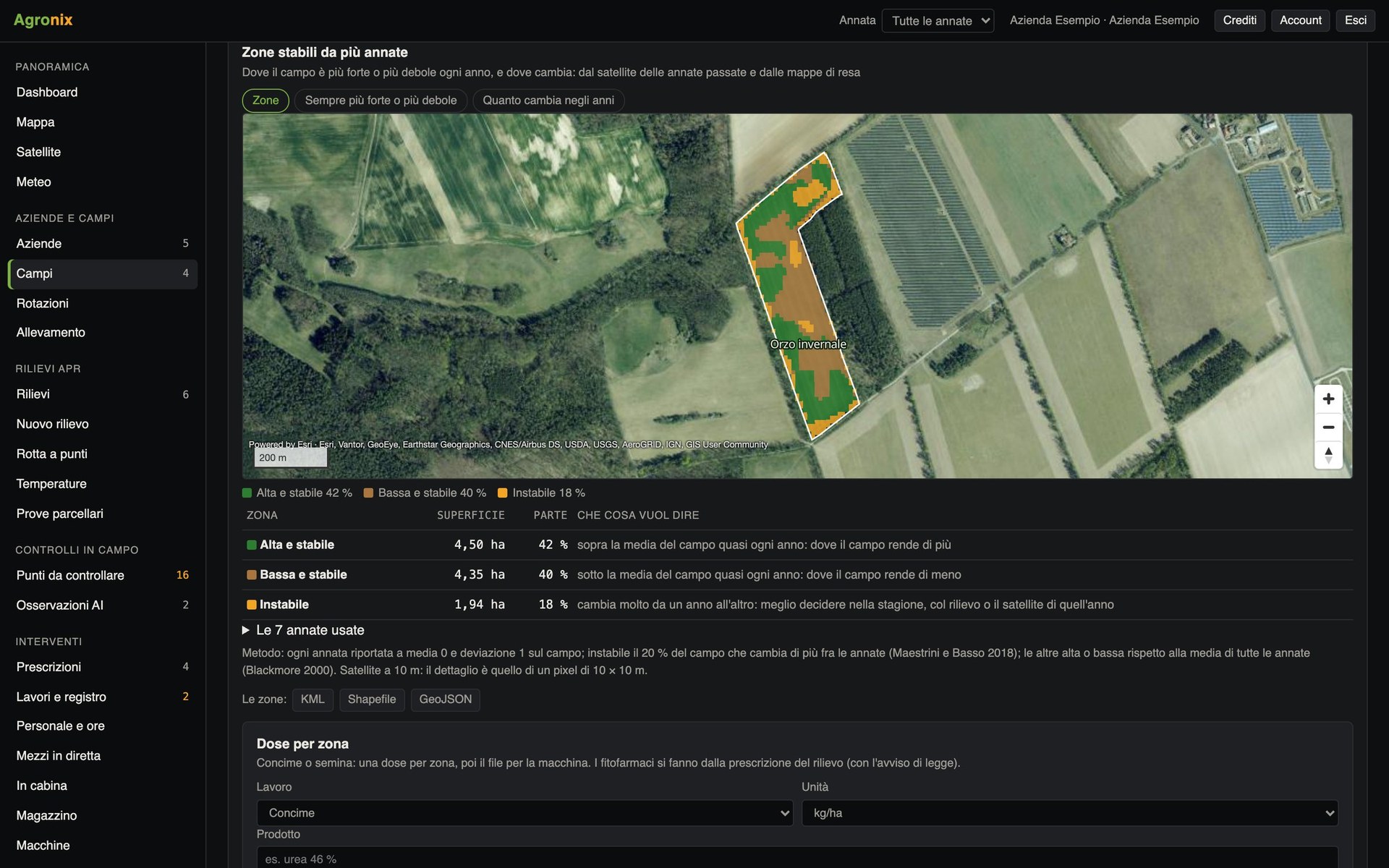
Task: Click the Bassa e stabile table row
Action: tap(797, 575)
